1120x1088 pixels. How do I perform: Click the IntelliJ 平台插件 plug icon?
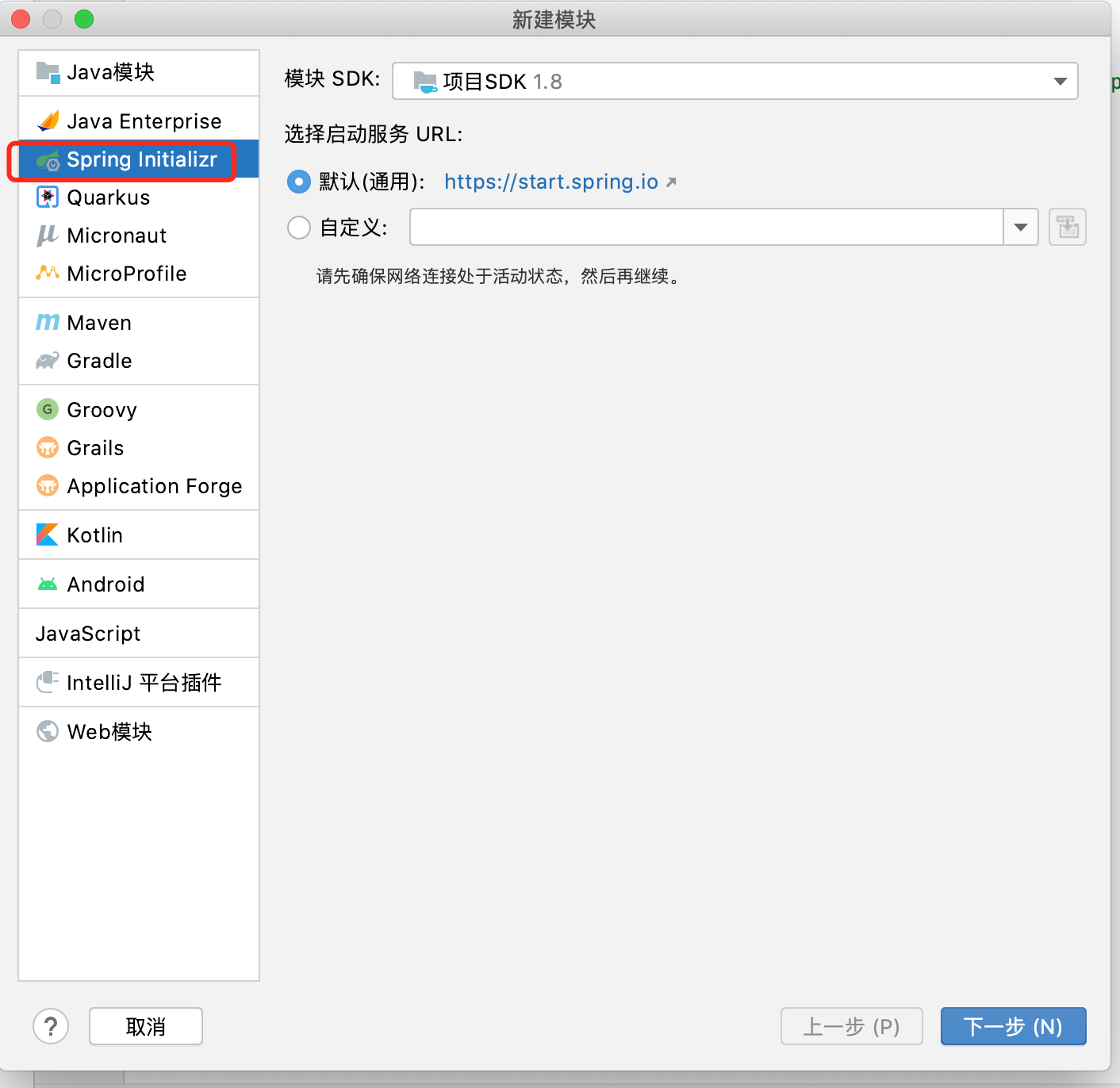click(x=48, y=682)
